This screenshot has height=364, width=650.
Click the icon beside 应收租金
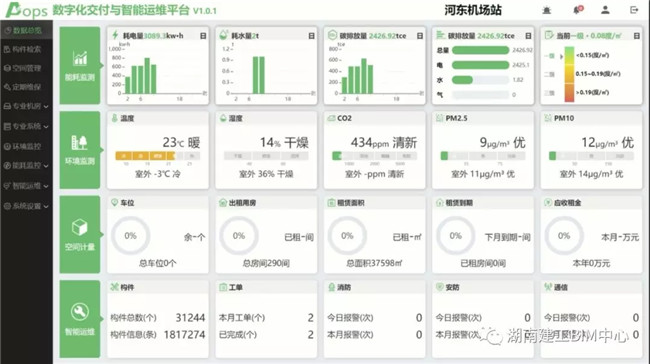pyautogui.click(x=548, y=202)
